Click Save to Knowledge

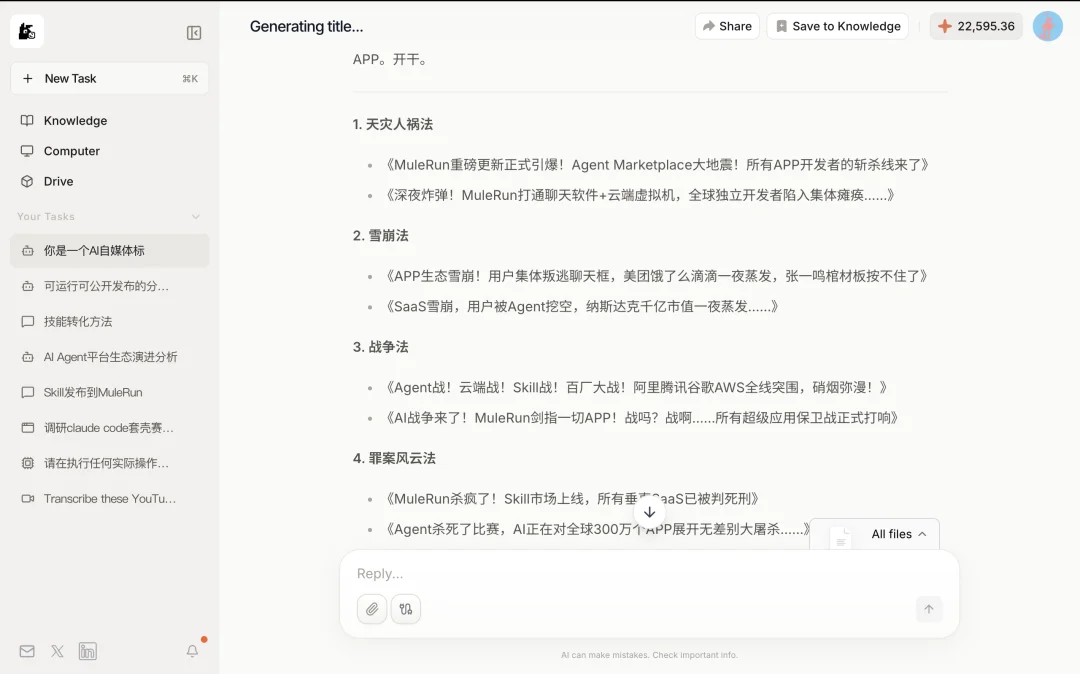(x=837, y=26)
